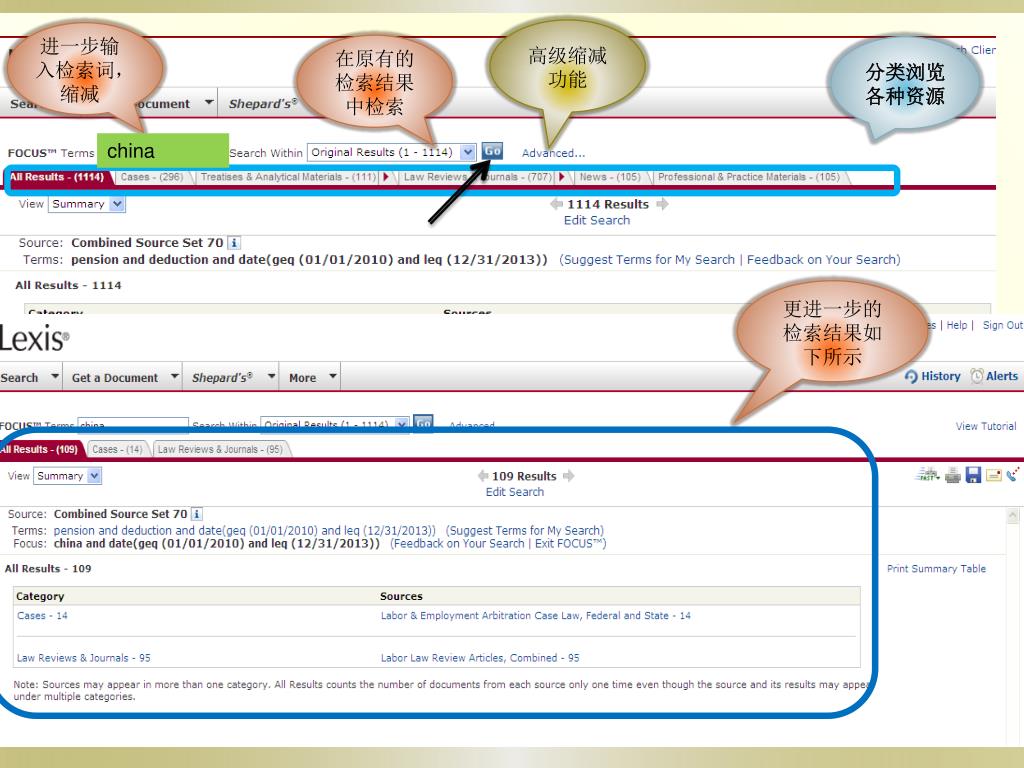Click next-results arrow beside 1114 Results

tap(662, 204)
